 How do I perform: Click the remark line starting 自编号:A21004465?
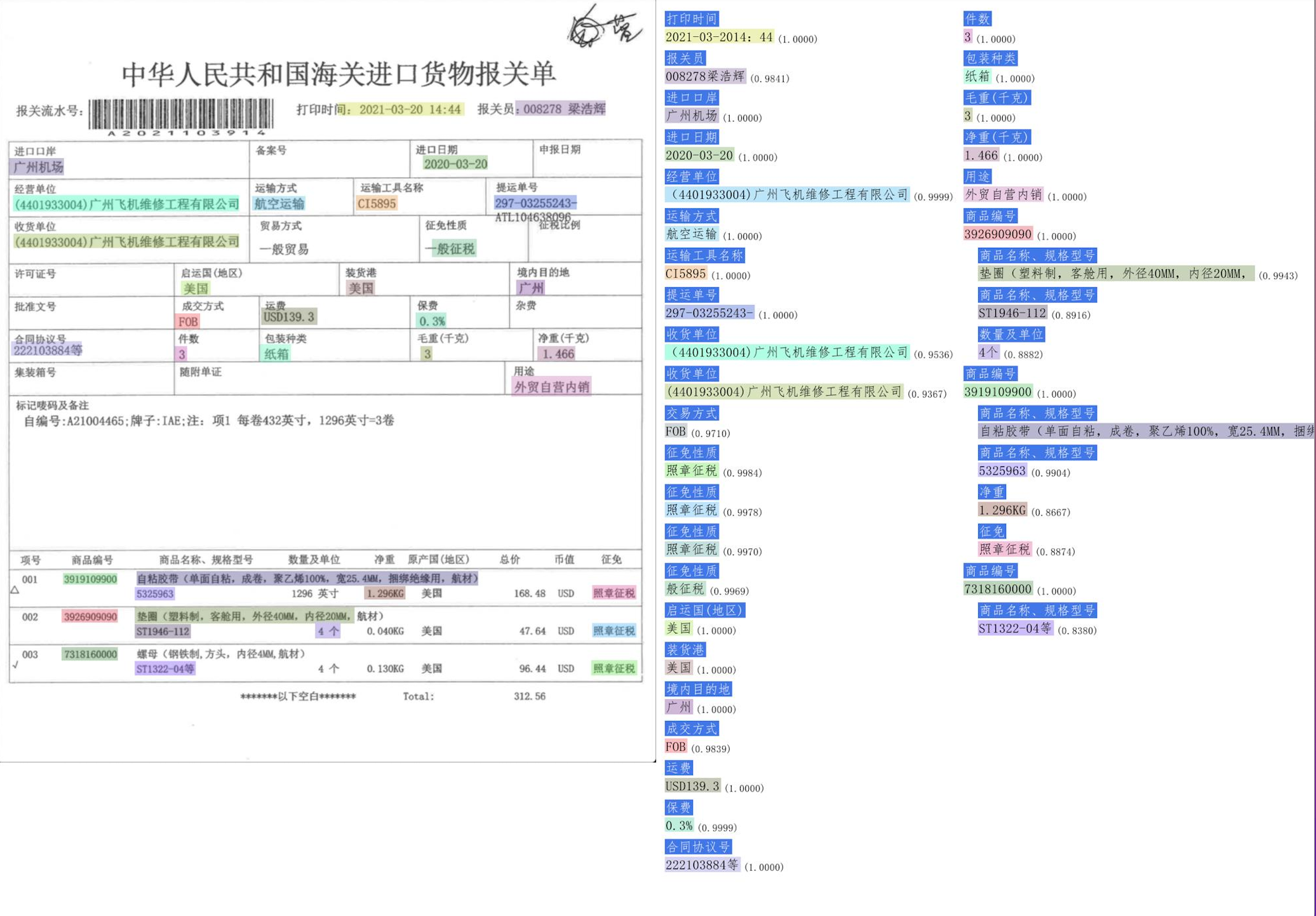(x=209, y=421)
